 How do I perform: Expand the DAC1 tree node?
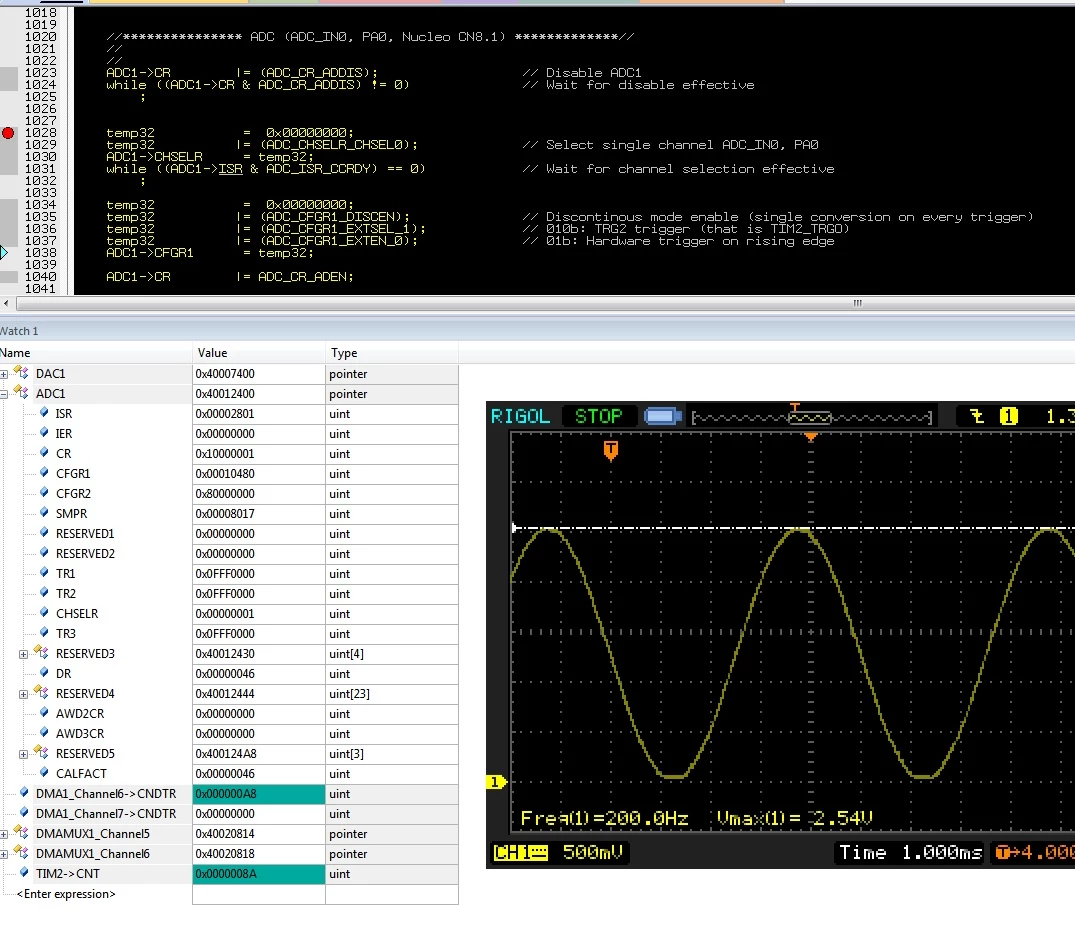[4, 374]
